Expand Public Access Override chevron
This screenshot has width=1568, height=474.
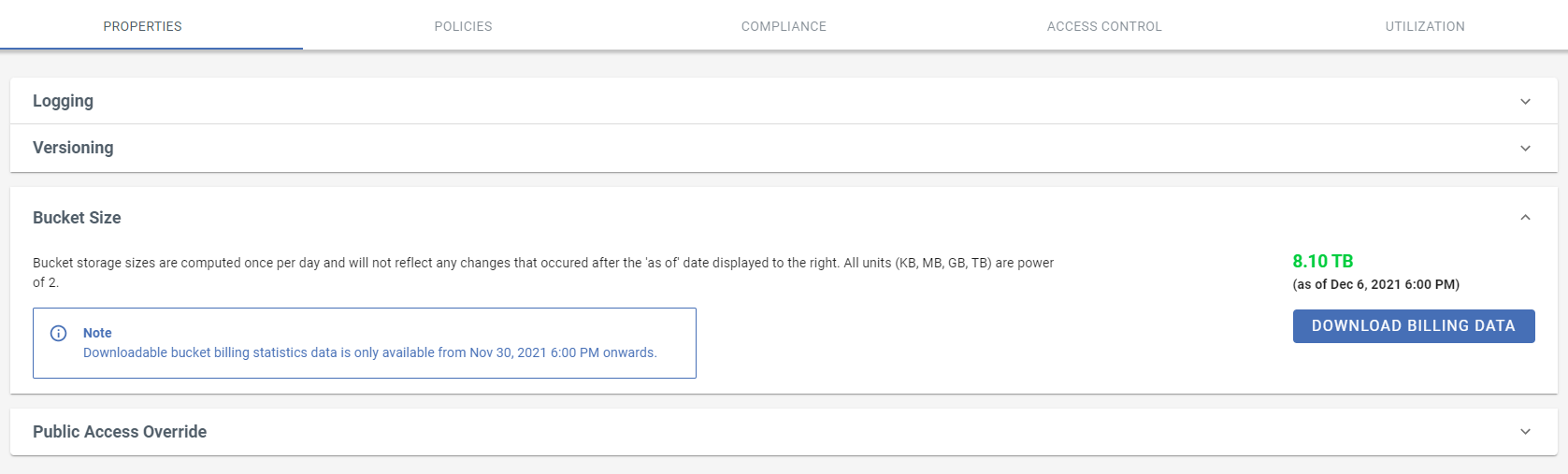[1525, 432]
